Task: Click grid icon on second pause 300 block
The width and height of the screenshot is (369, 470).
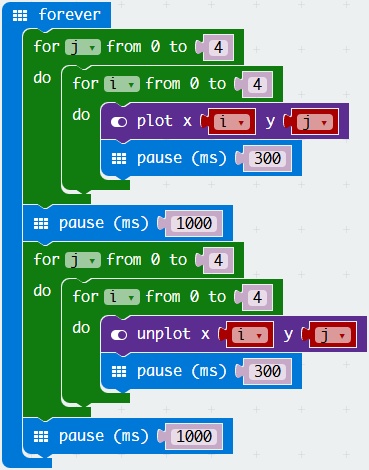Action: point(119,372)
